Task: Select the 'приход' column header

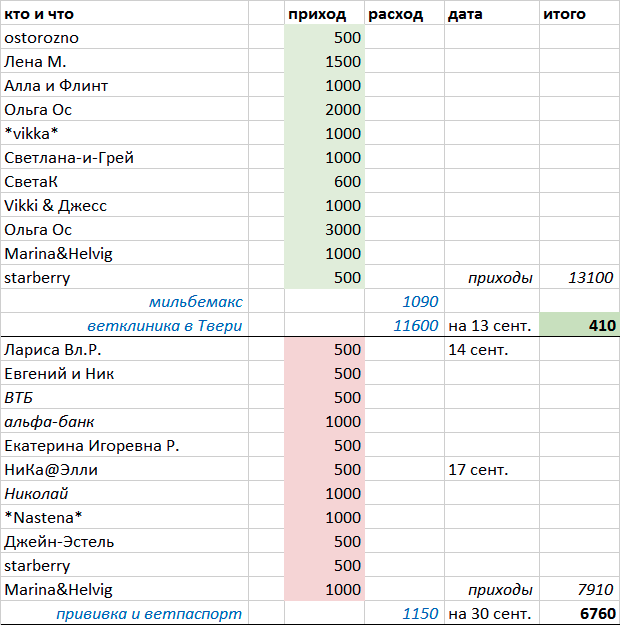Action: point(317,14)
